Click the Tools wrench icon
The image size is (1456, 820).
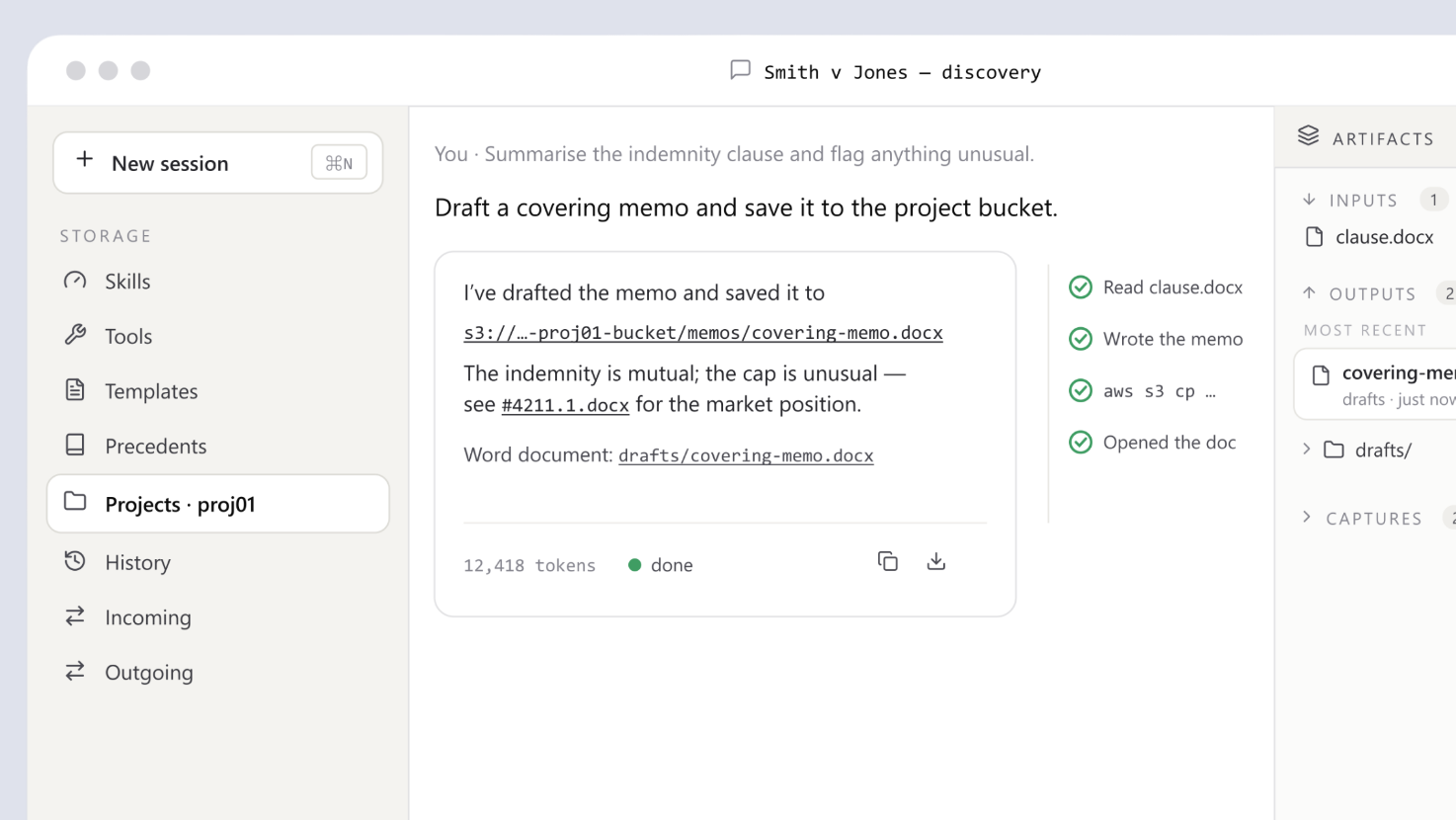pyautogui.click(x=75, y=335)
